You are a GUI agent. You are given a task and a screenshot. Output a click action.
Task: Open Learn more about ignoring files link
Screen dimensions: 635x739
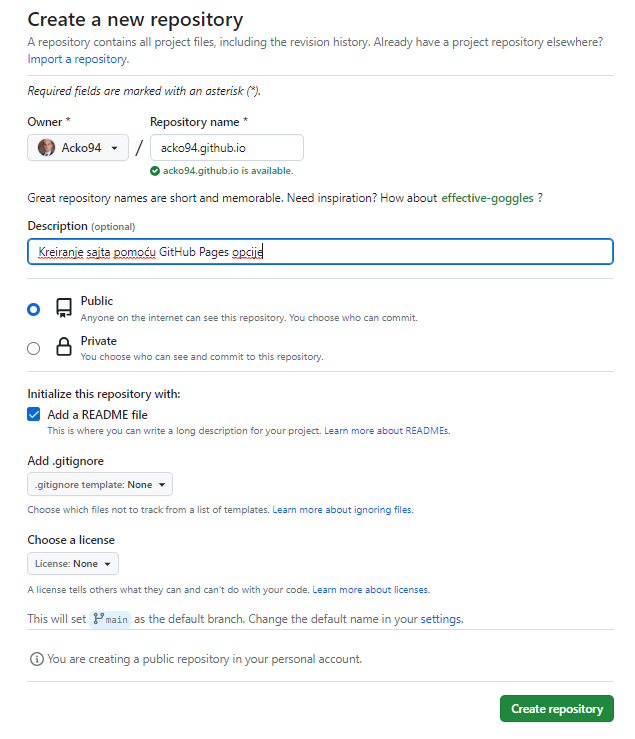point(343,510)
